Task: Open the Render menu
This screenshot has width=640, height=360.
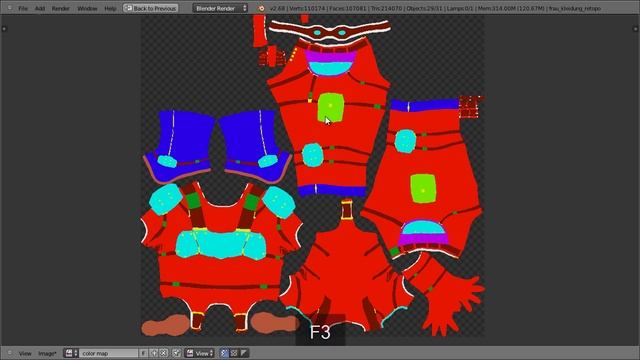Action: pyautogui.click(x=60, y=8)
